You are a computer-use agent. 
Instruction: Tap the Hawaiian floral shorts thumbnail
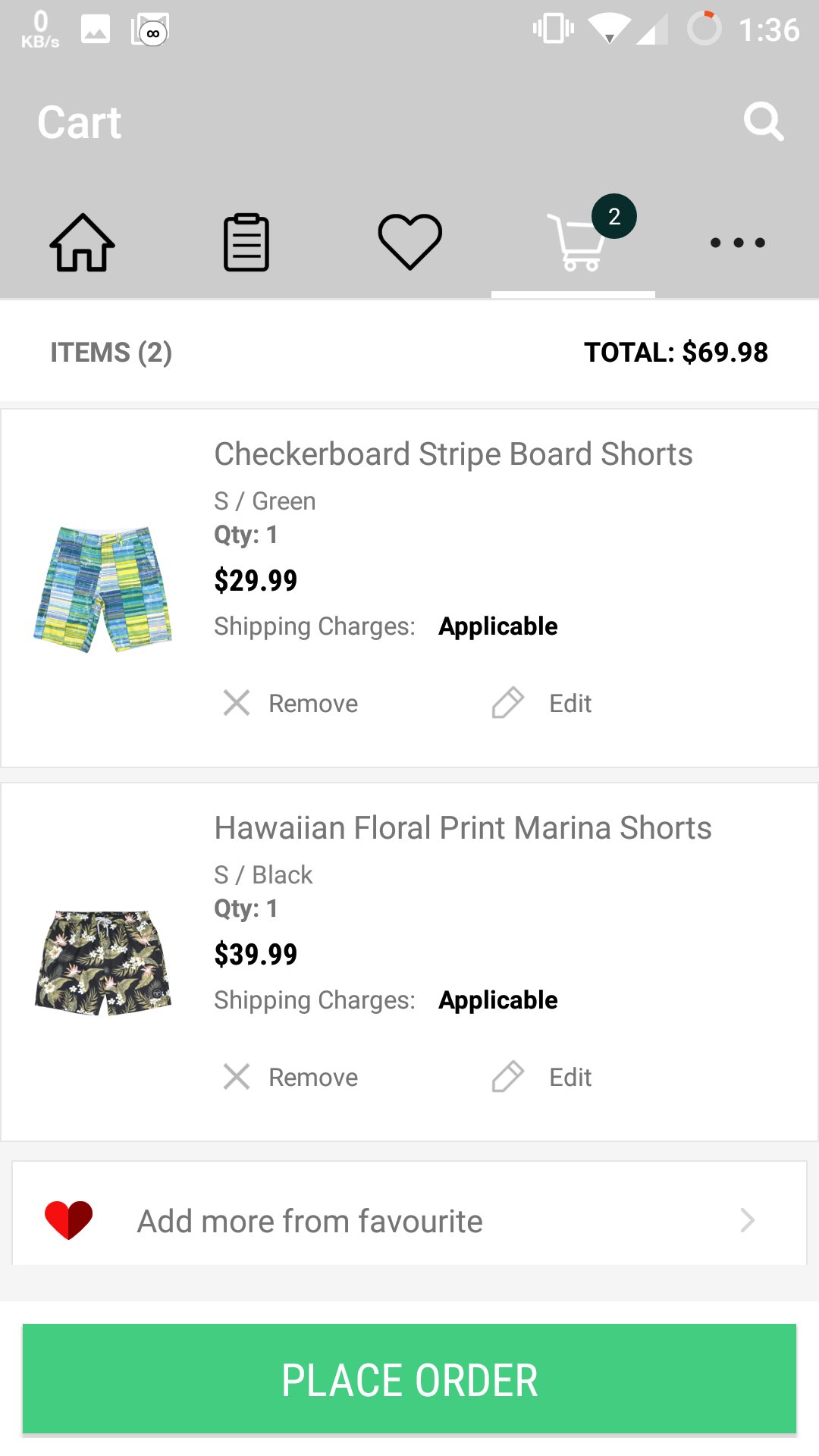point(104,962)
